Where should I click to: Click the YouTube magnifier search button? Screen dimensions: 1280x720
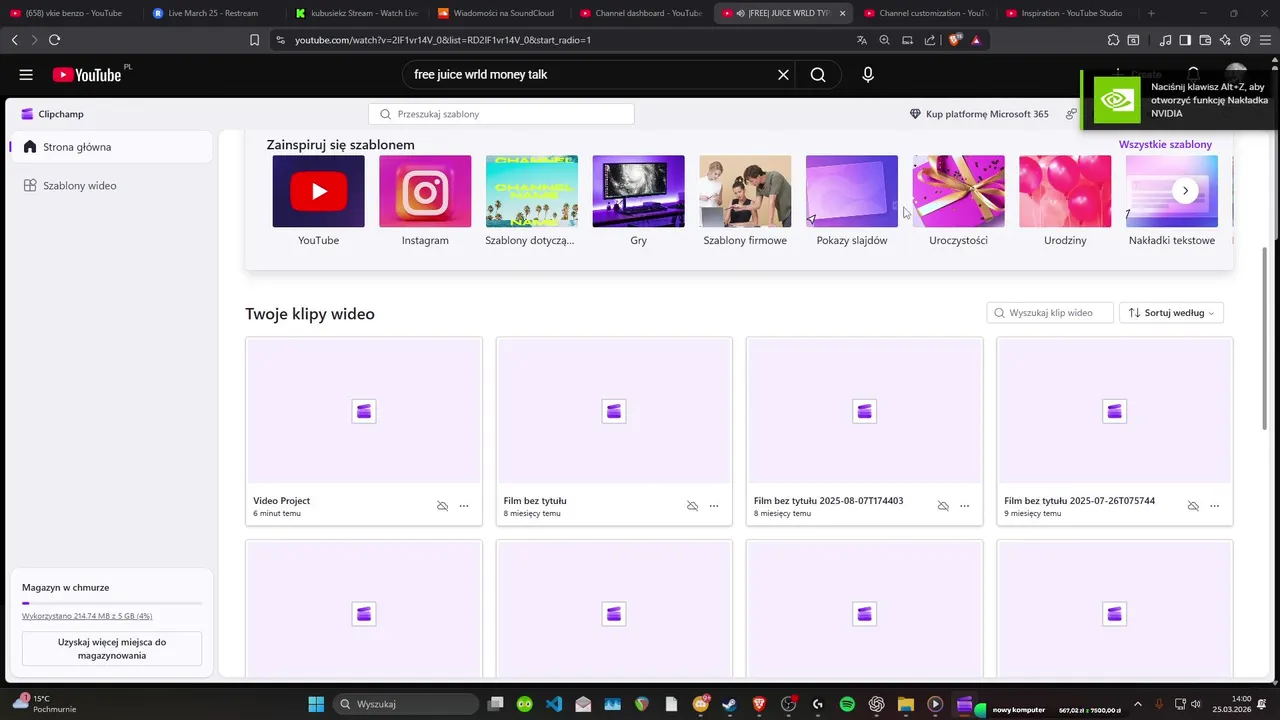tap(818, 75)
